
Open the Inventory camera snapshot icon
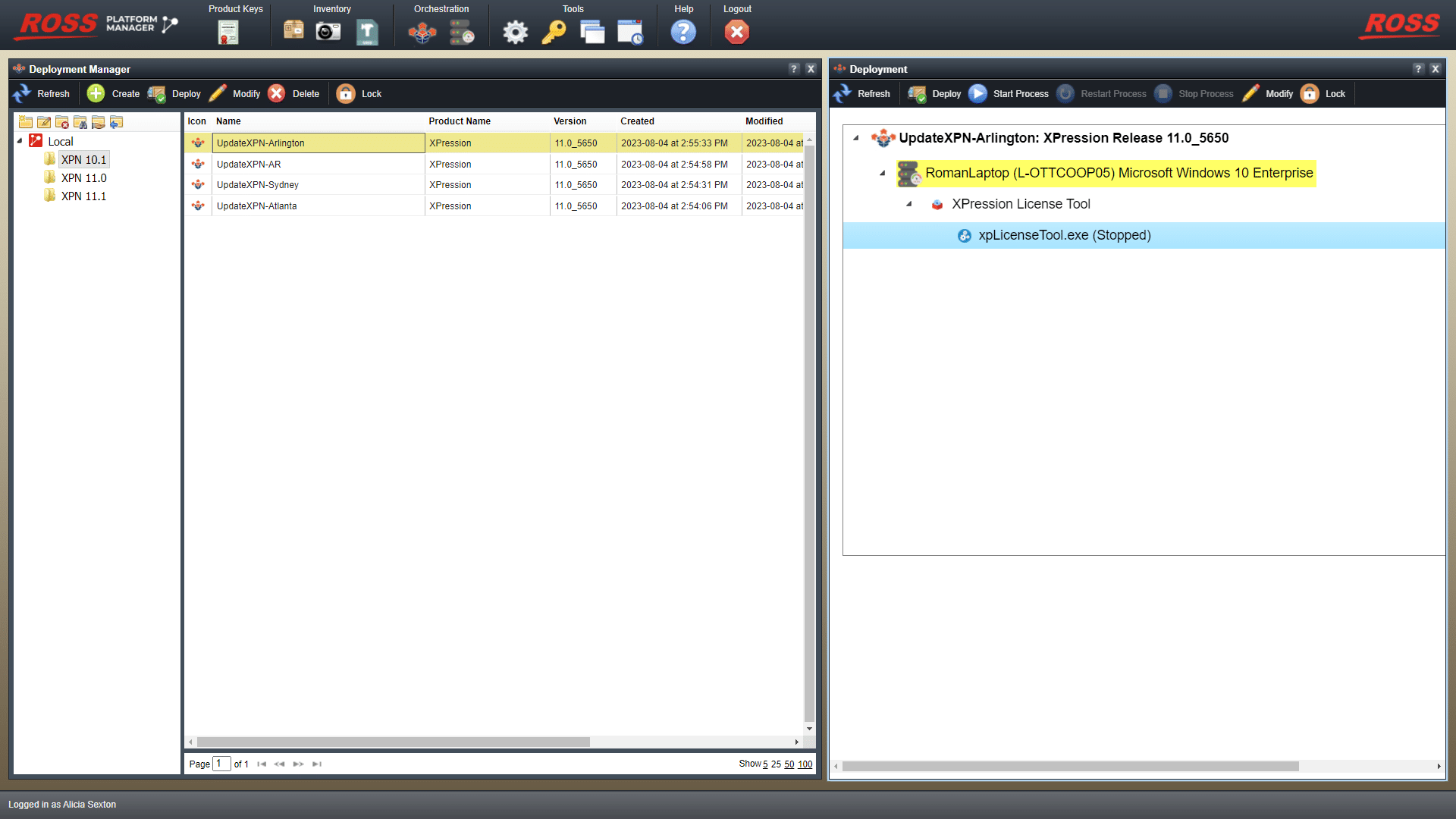pos(328,32)
